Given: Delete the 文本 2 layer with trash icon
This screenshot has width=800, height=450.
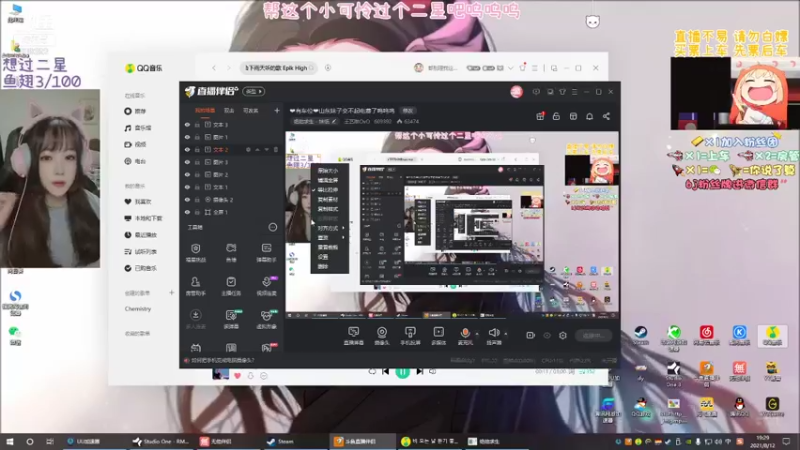Looking at the screenshot, I should [x=276, y=149].
